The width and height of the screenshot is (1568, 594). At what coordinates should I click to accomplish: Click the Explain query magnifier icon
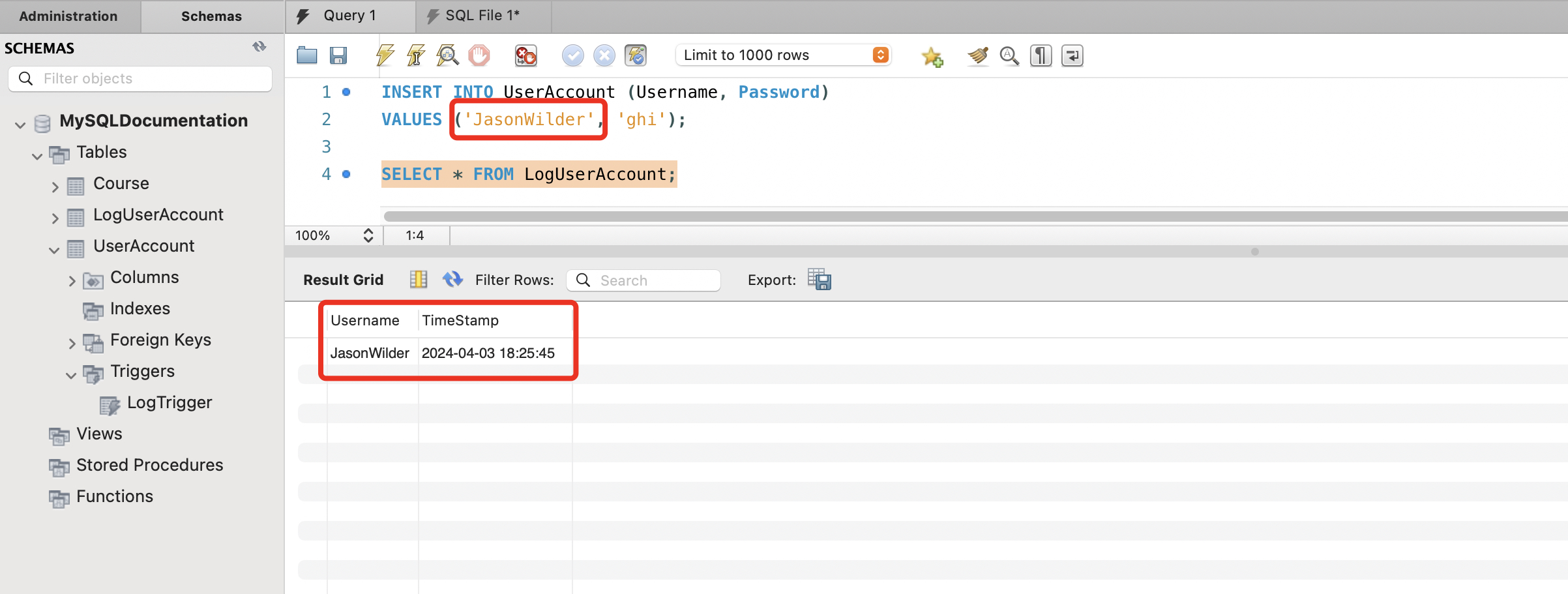(447, 55)
